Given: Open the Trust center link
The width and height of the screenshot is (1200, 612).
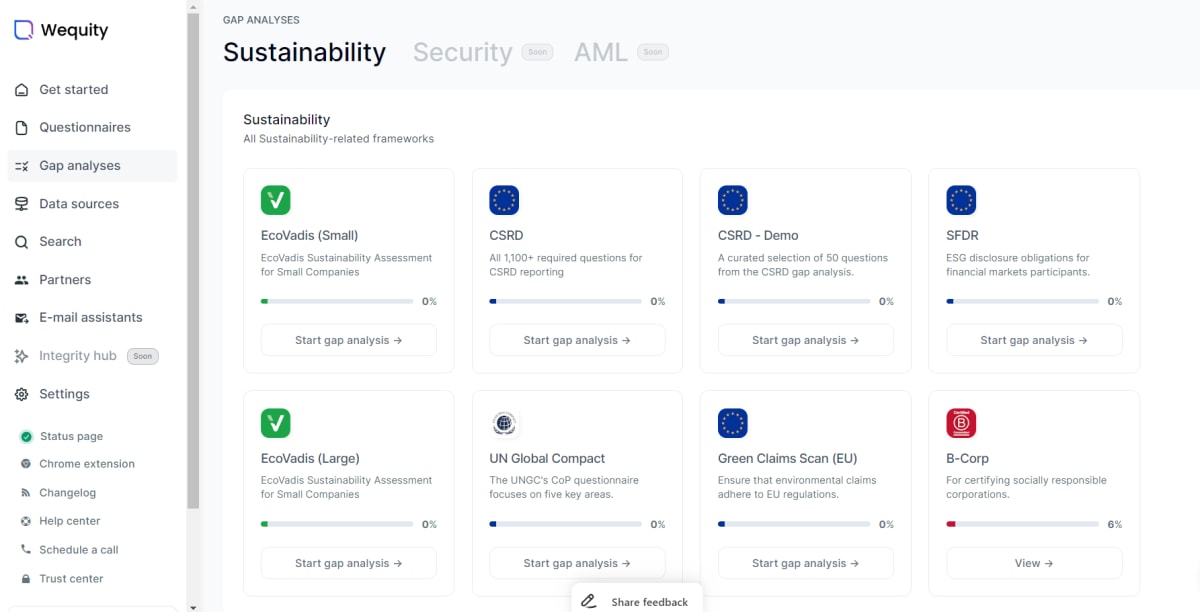Looking at the screenshot, I should coord(71,579).
